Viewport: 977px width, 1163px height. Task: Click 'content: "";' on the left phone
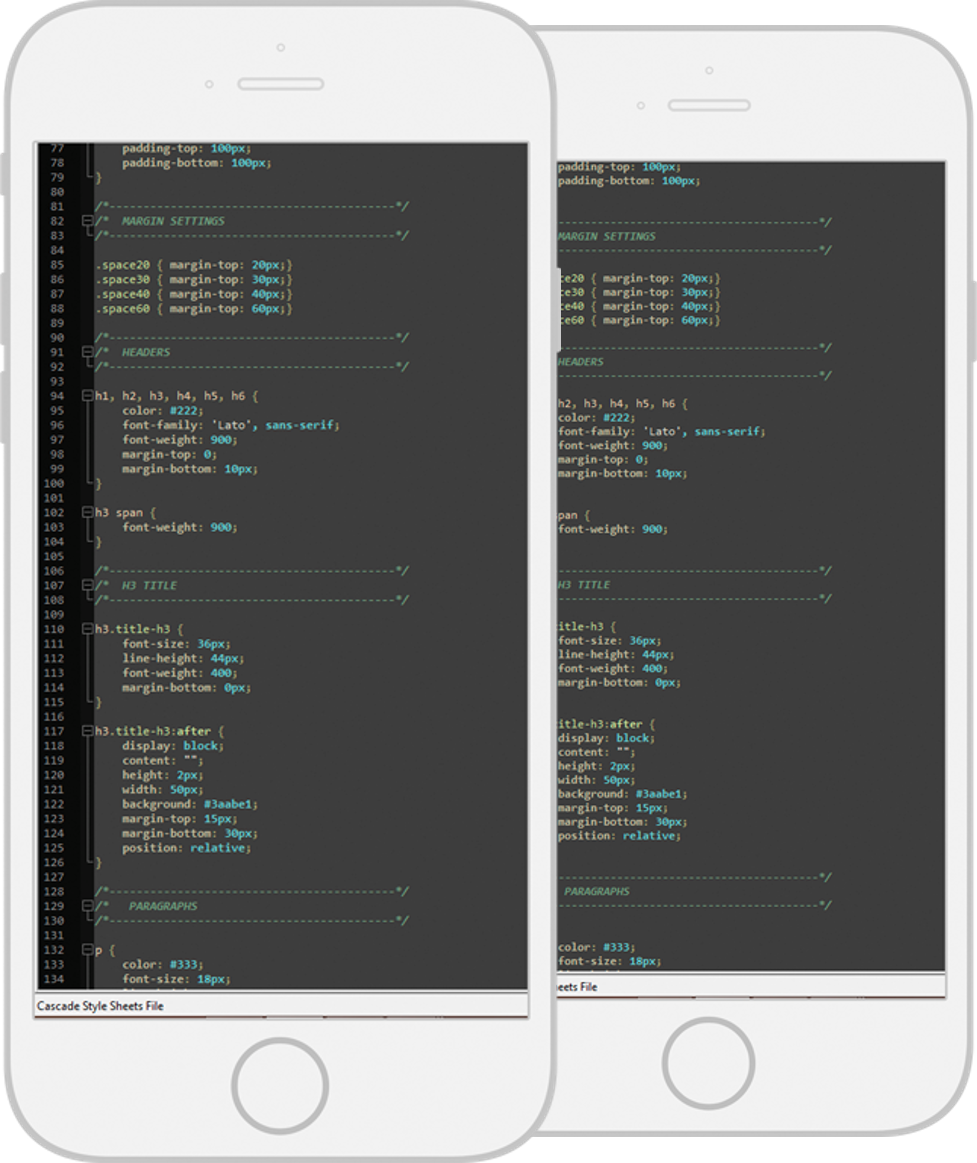(162, 760)
